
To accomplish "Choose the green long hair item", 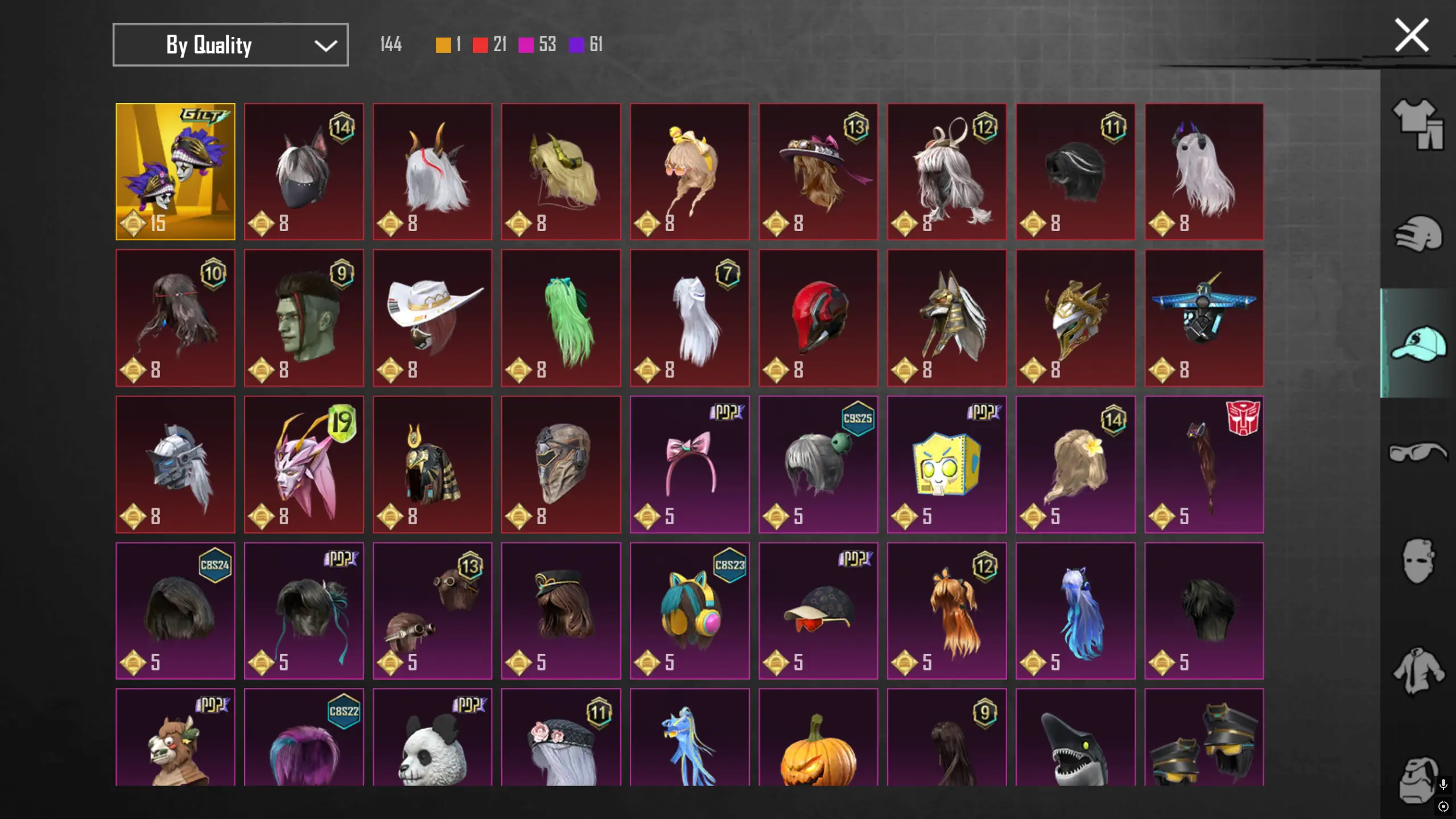I will pos(561,318).
